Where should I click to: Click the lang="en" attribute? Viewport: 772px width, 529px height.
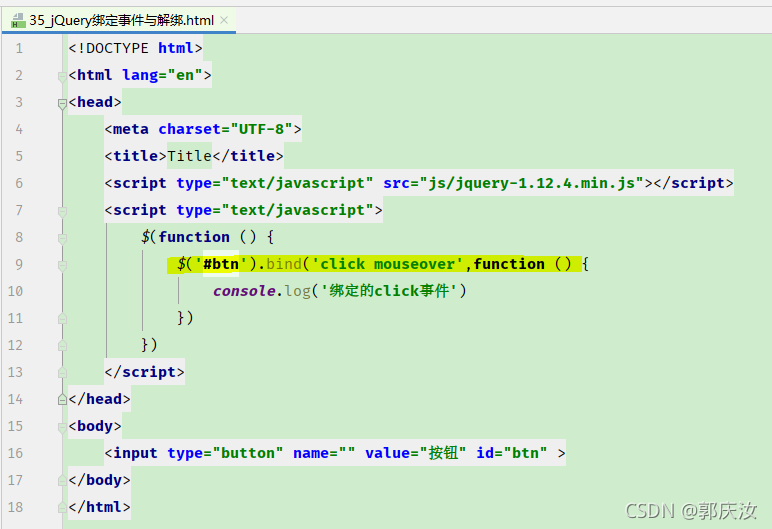click(162, 75)
